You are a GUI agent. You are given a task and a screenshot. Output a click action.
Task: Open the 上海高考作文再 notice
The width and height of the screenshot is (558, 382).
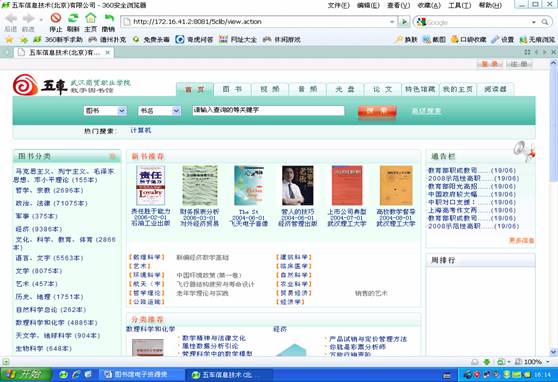tap(472, 210)
